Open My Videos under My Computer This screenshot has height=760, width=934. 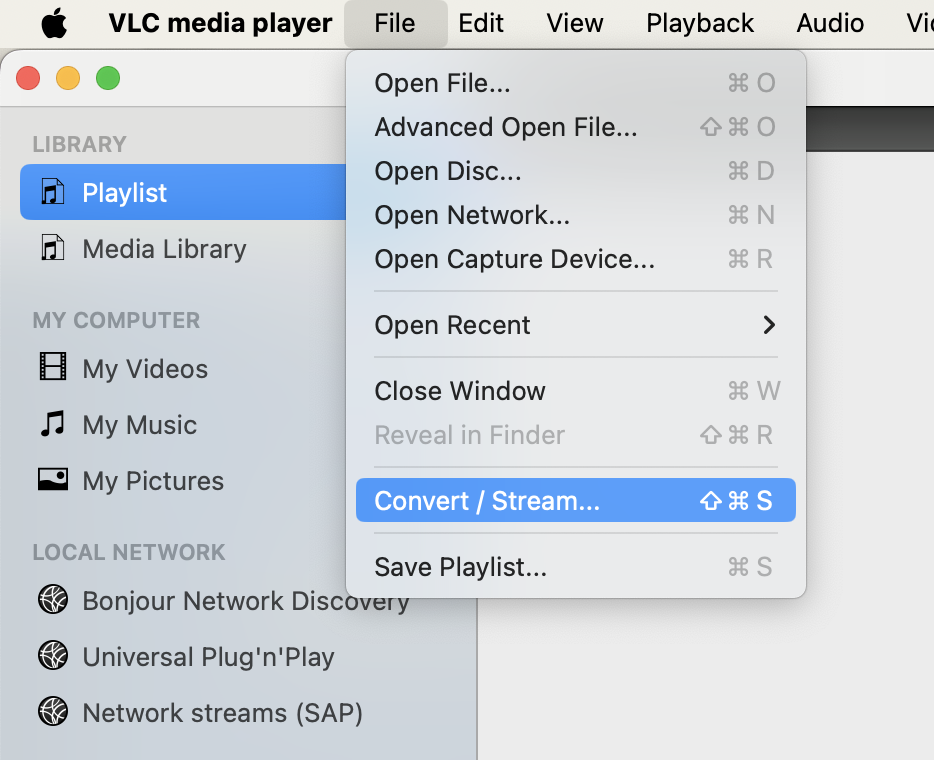[142, 369]
